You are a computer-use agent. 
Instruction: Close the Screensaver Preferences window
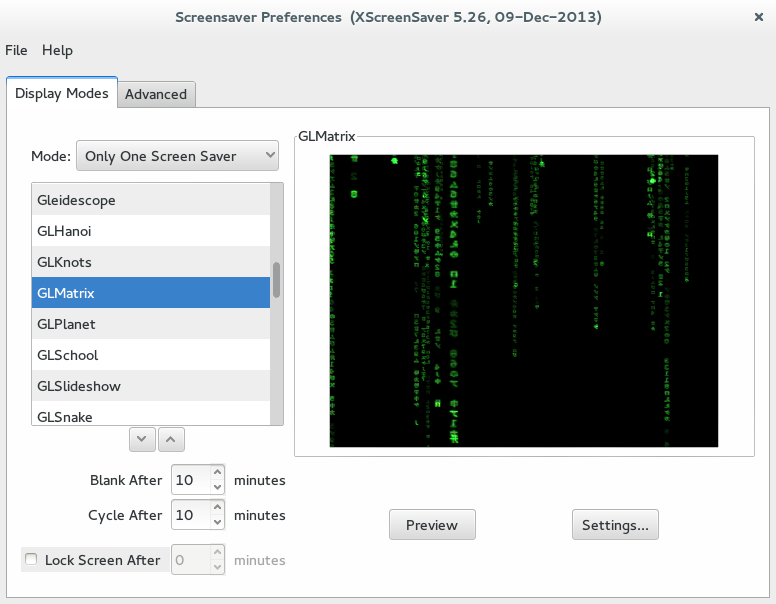click(759, 17)
